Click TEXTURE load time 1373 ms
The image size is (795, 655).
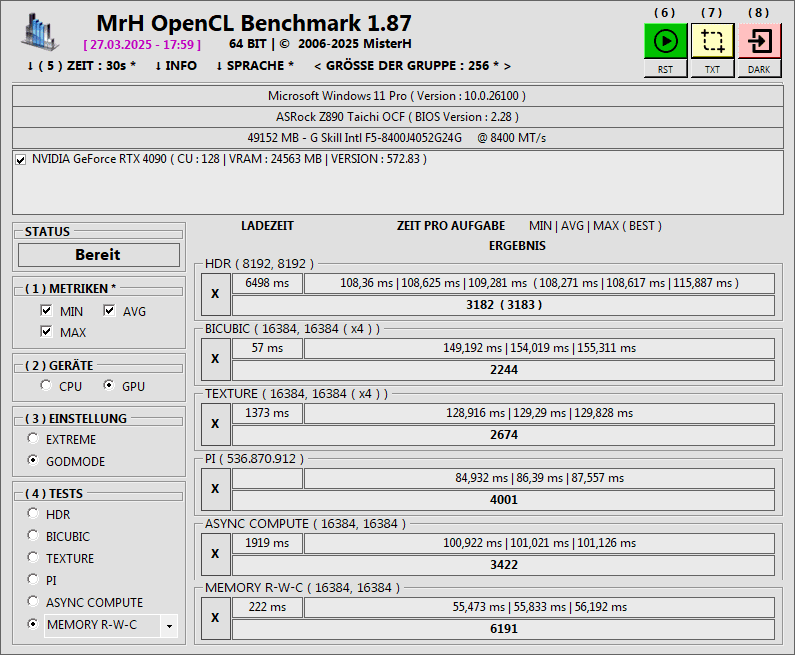[267, 413]
